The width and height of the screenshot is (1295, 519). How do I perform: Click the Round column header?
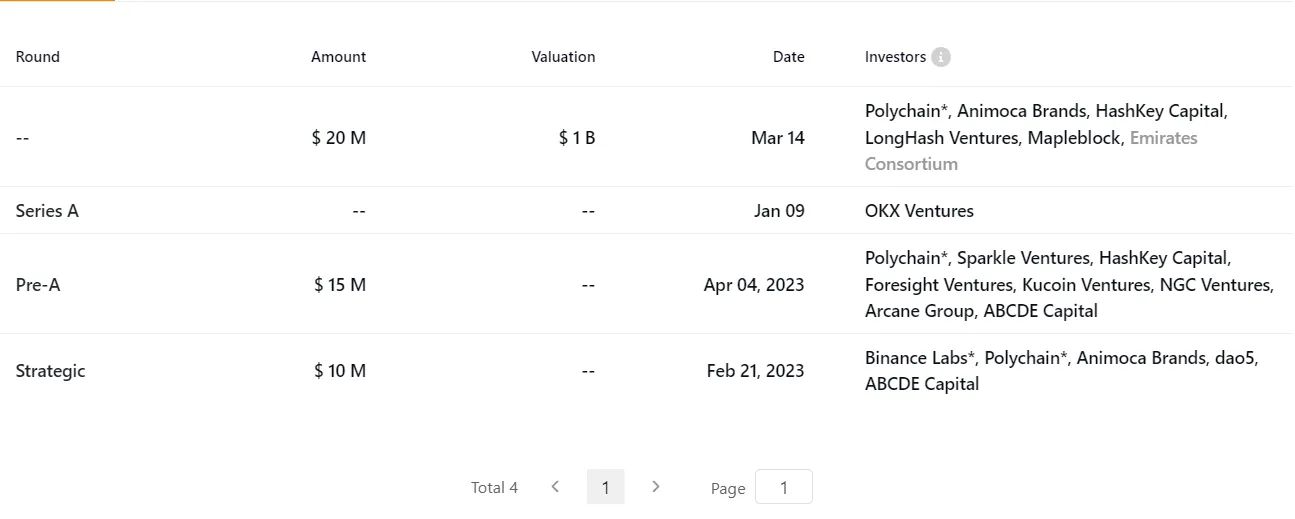pyautogui.click(x=38, y=57)
